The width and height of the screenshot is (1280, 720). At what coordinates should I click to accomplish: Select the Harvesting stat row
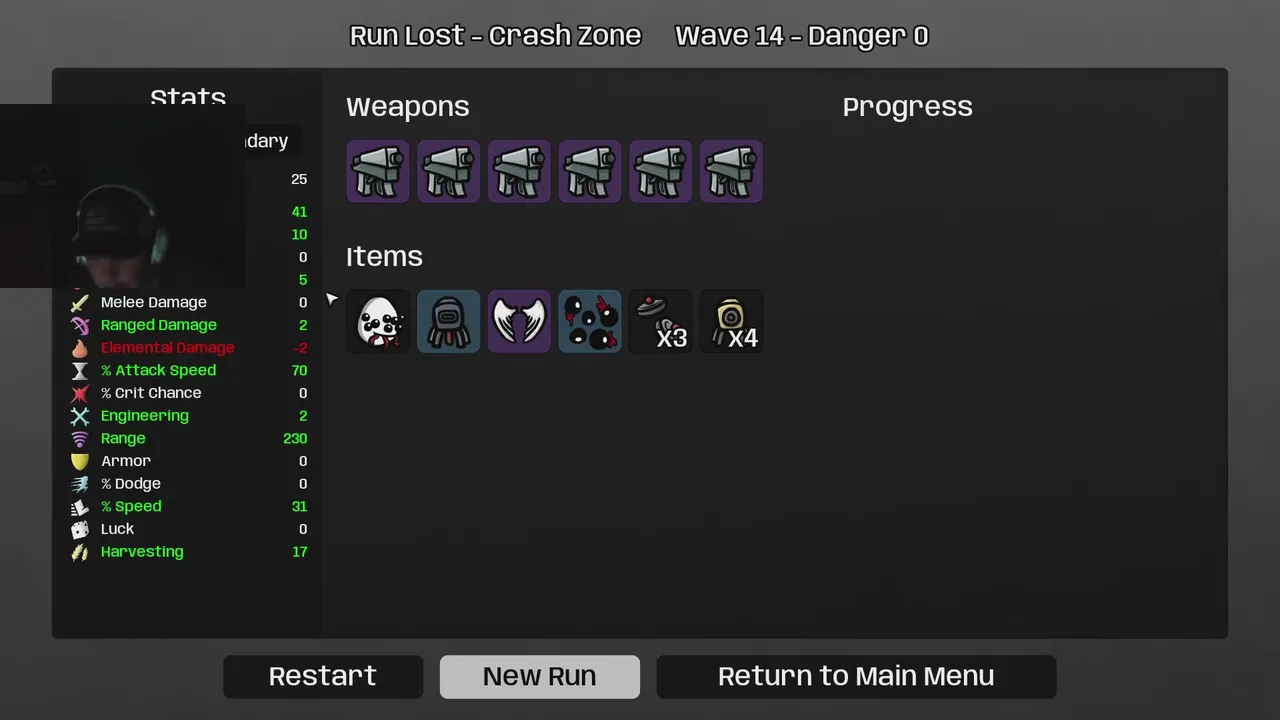(189, 552)
